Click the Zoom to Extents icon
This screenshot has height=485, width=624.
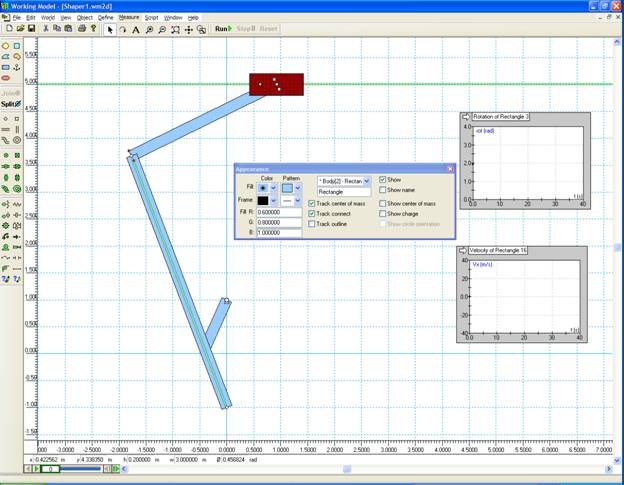coord(175,29)
